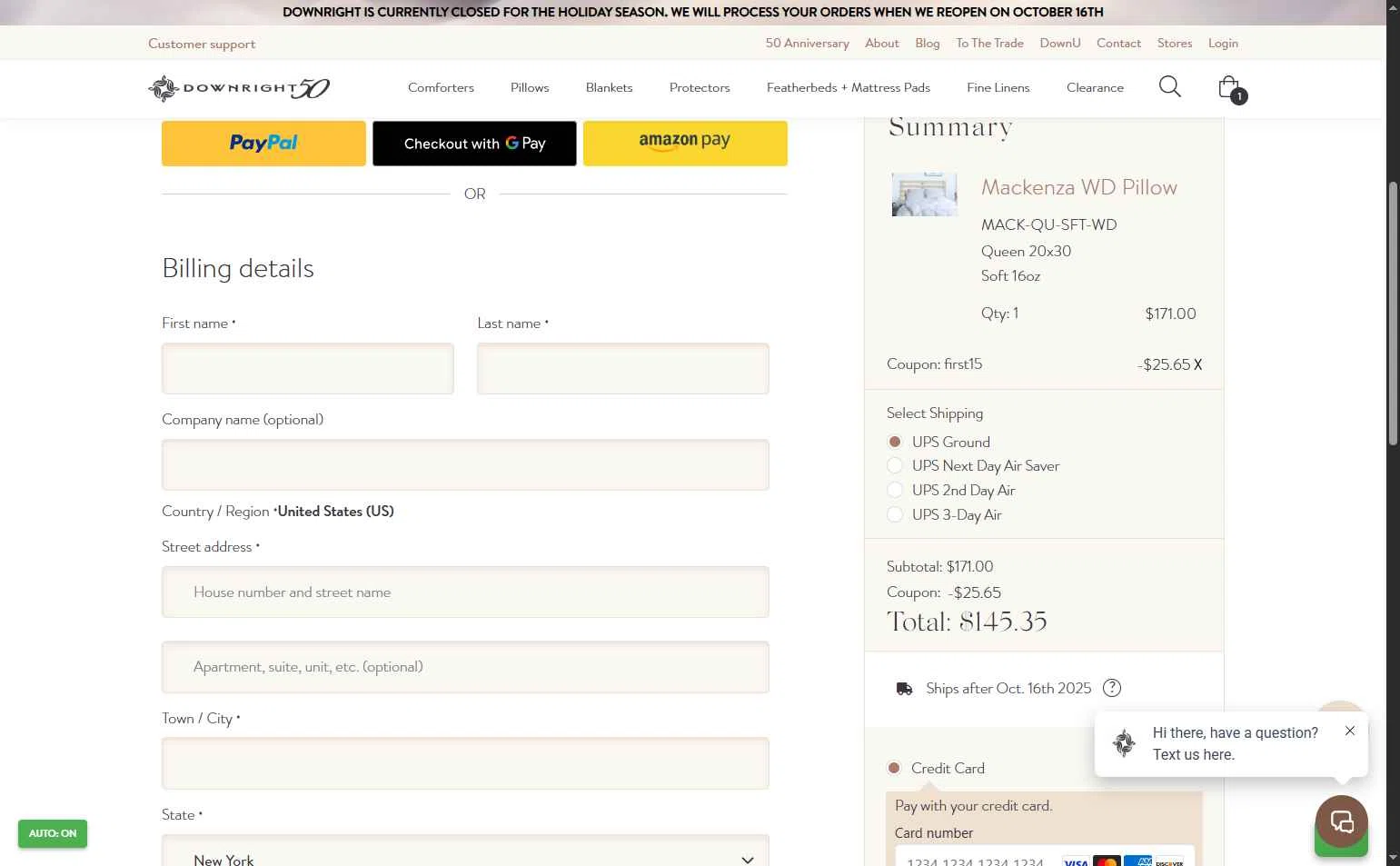
Task: Open Fine Linens menu
Action: tap(998, 87)
